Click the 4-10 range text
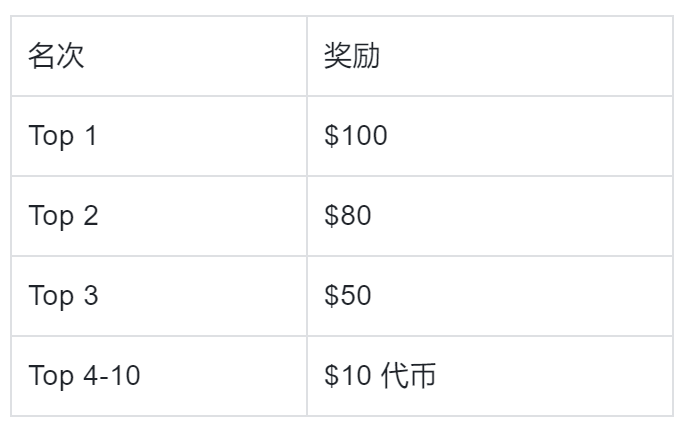Screen dimensions: 684x432 [x=111, y=376]
